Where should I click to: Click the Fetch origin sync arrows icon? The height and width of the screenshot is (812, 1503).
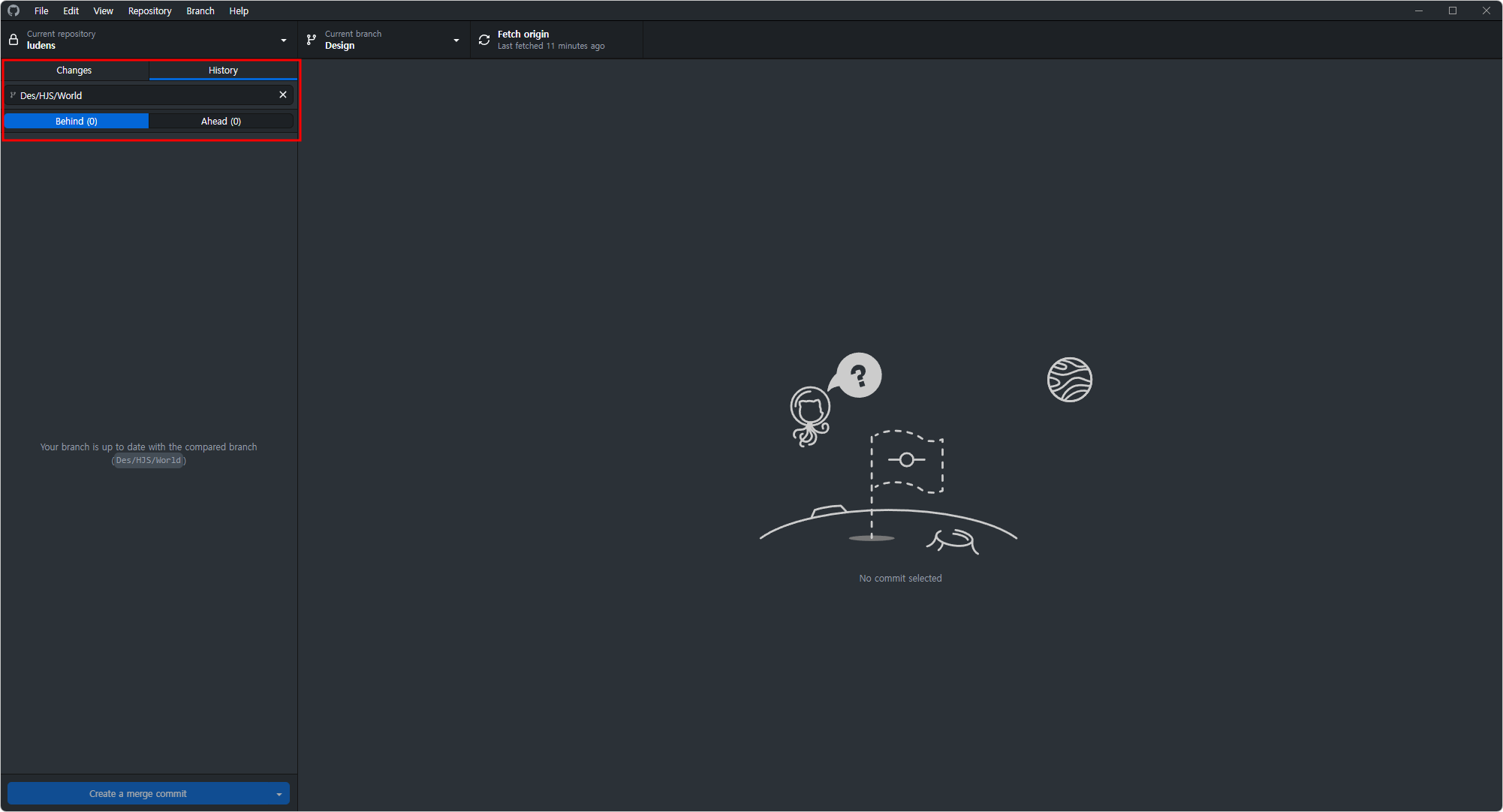(x=484, y=40)
